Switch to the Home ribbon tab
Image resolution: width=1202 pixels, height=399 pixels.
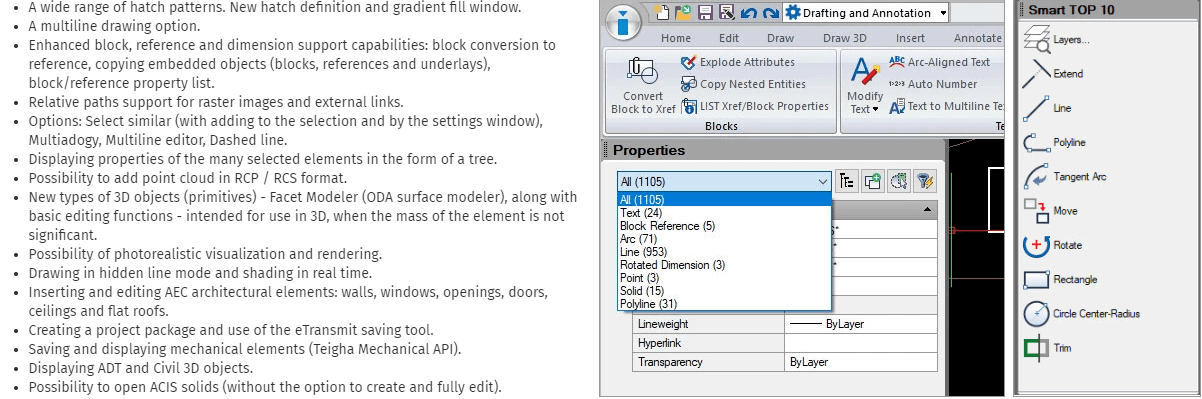(x=676, y=38)
